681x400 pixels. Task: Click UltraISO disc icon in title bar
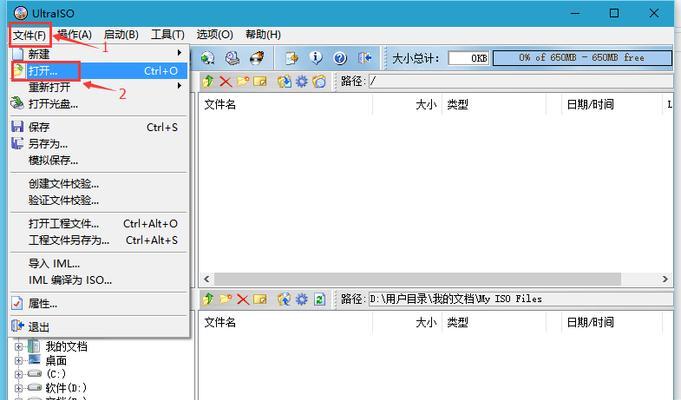tap(20, 13)
